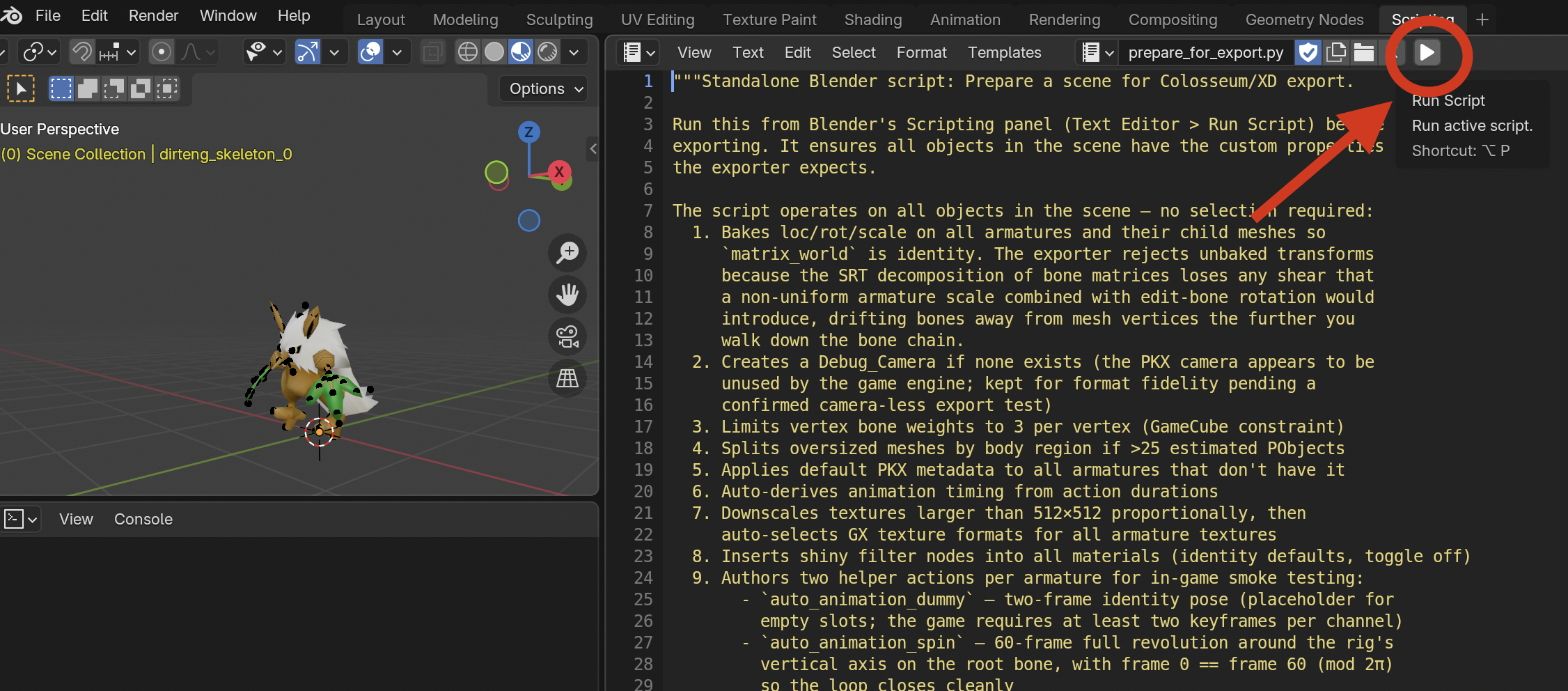The image size is (1568, 691).
Task: Toggle the Show Overlays button
Action: point(370,52)
